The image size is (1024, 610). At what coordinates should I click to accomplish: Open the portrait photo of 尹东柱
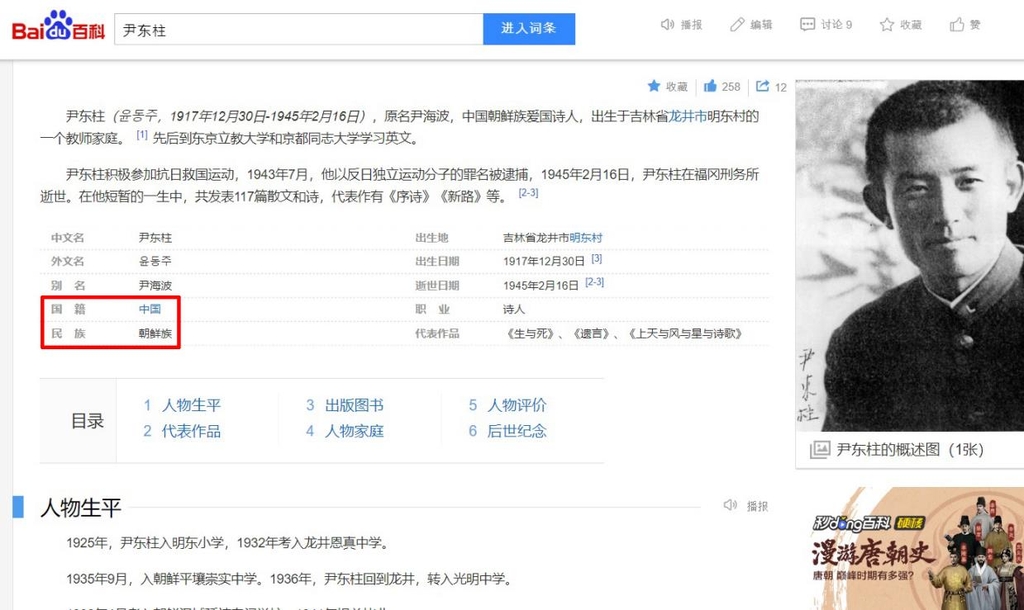(909, 255)
